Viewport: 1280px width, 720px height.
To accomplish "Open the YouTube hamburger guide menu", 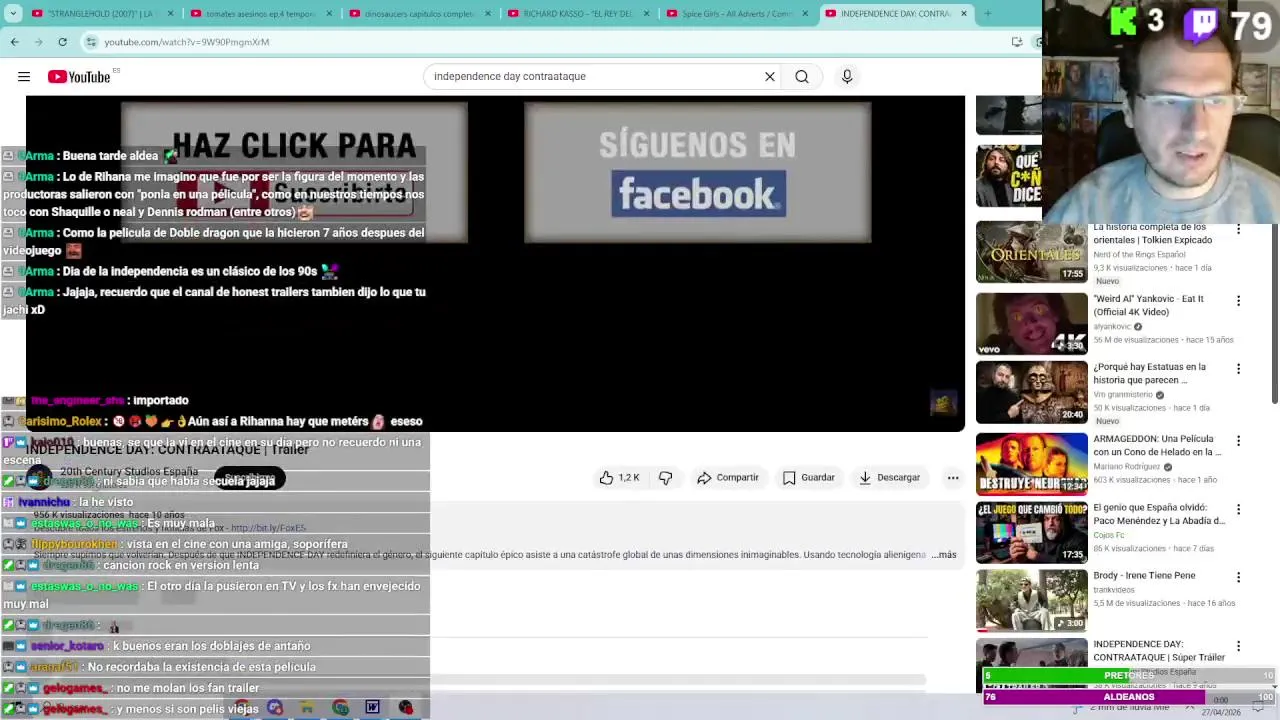I will (x=24, y=76).
